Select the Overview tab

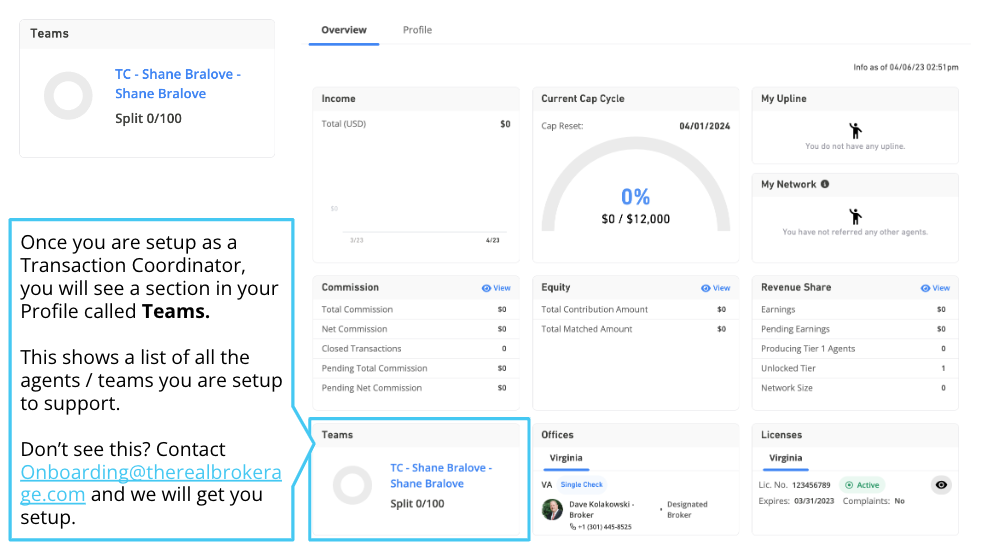coord(343,30)
